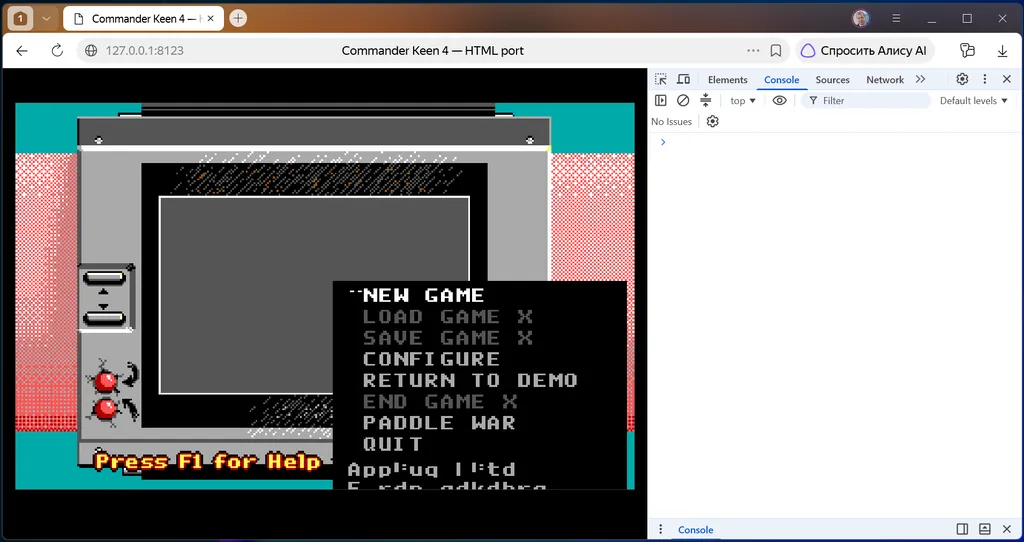
Task: Open DevTools three-dot customize menu
Action: [x=985, y=79]
